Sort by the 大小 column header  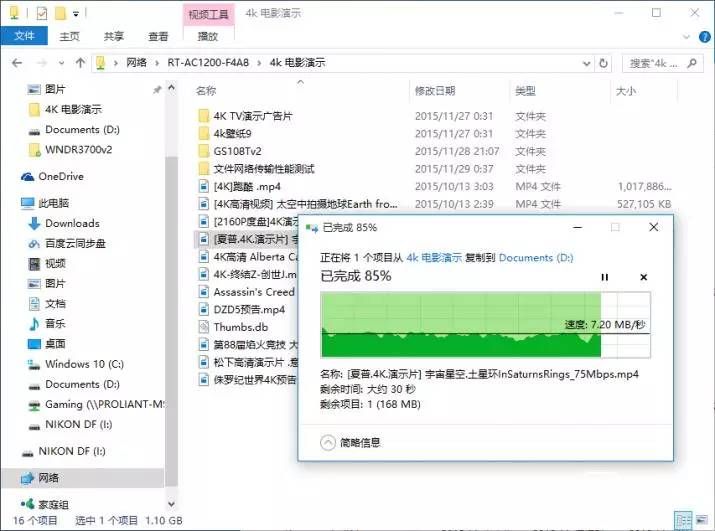(x=626, y=91)
